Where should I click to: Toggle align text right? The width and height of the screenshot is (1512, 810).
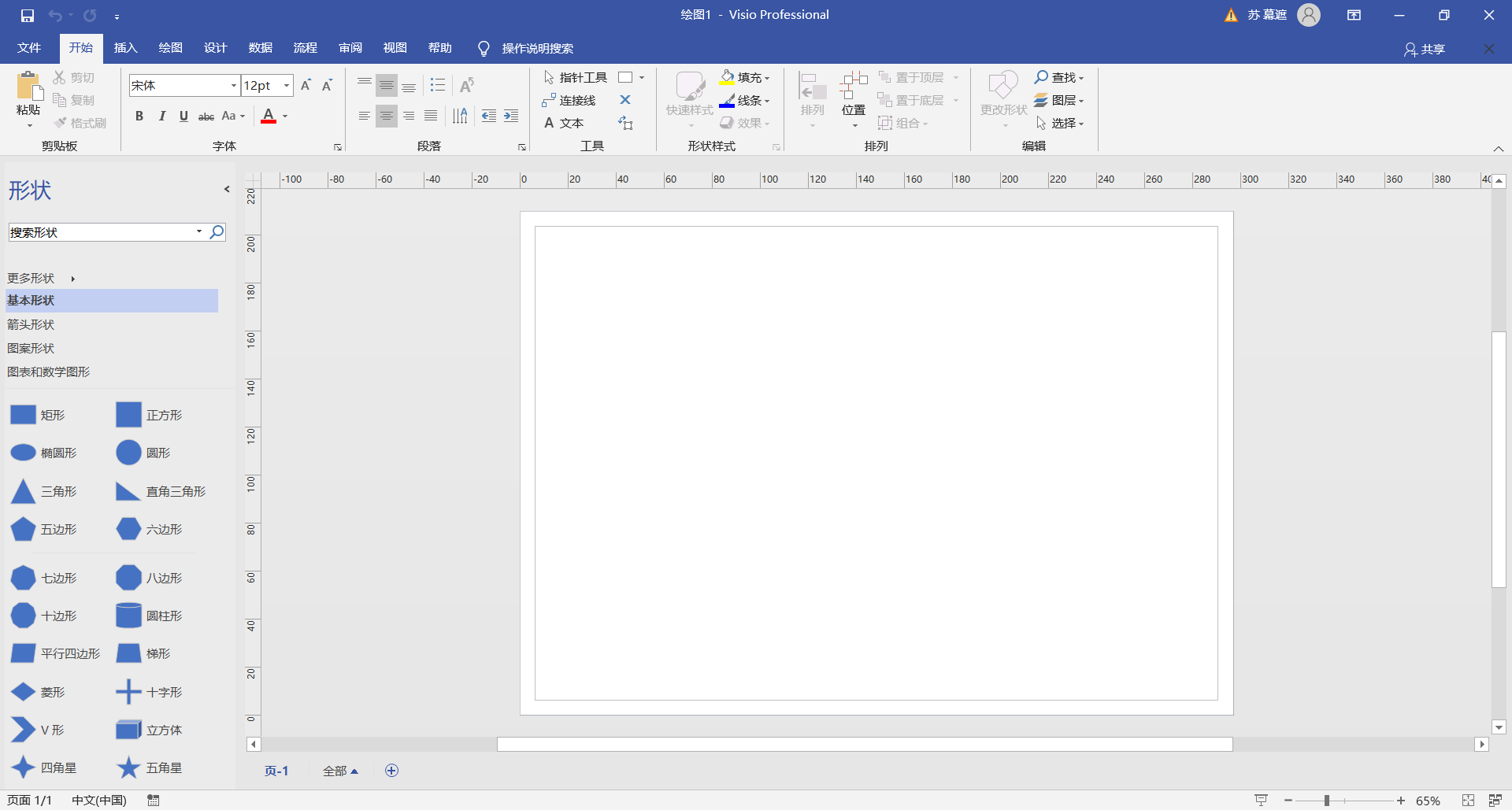pyautogui.click(x=409, y=117)
